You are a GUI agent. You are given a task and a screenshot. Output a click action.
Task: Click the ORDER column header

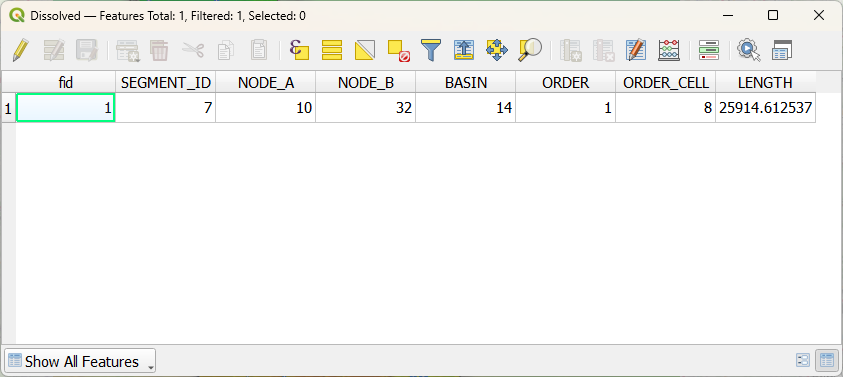pos(566,82)
